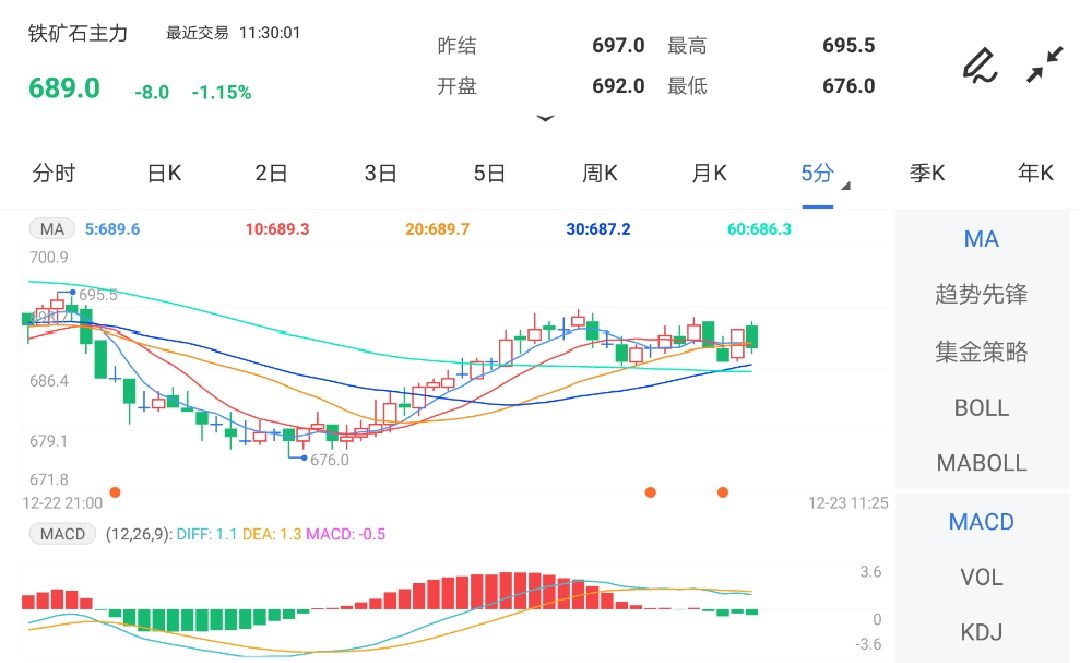
Task: Click the MA30 value 30:687.2
Action: pos(598,229)
